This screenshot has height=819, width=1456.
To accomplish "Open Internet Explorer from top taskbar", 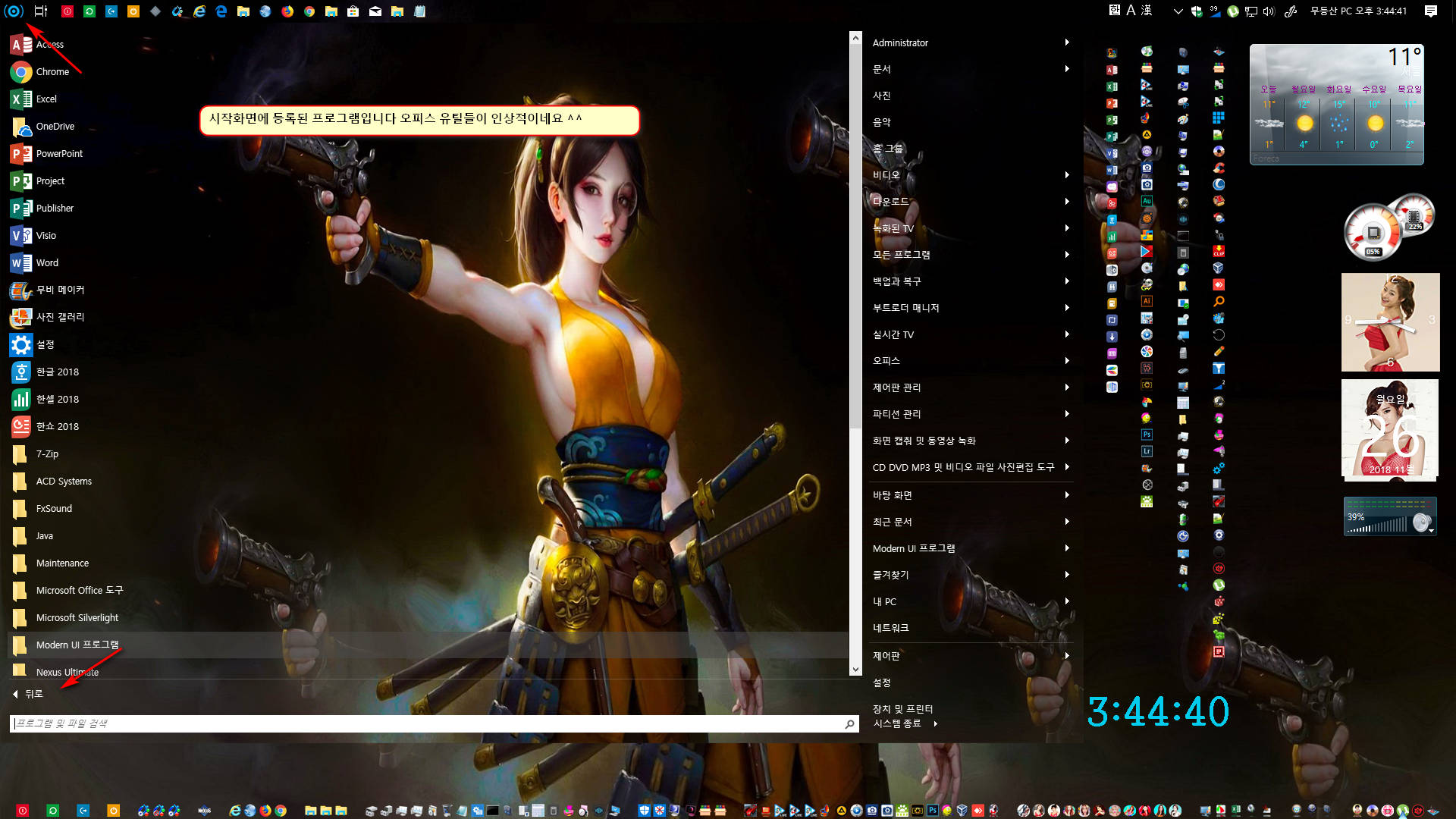I will coord(199,11).
